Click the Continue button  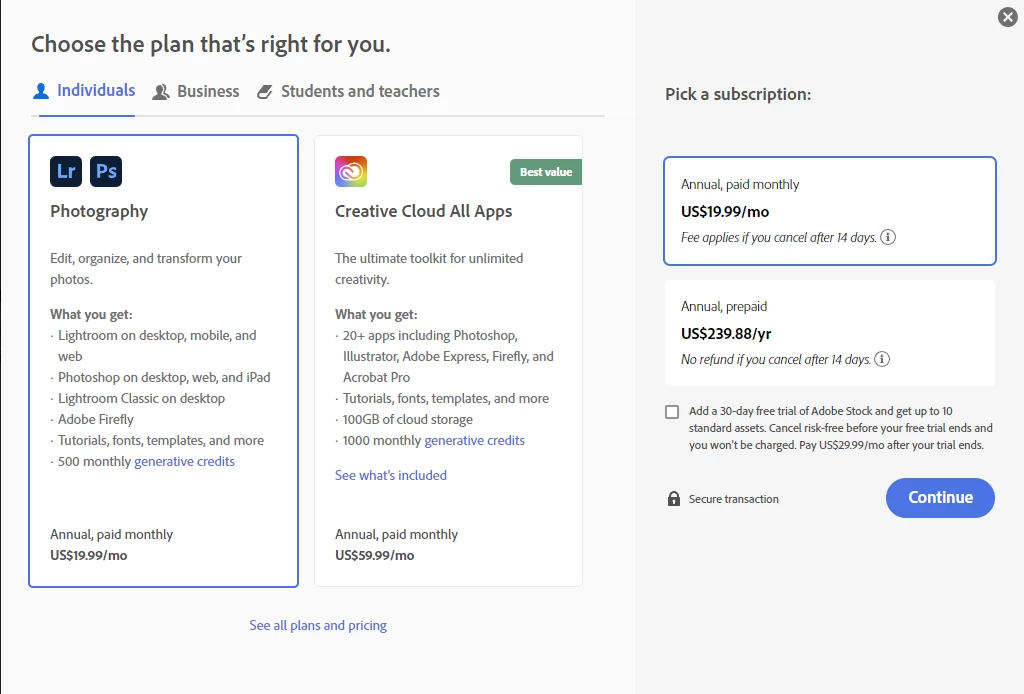(940, 498)
